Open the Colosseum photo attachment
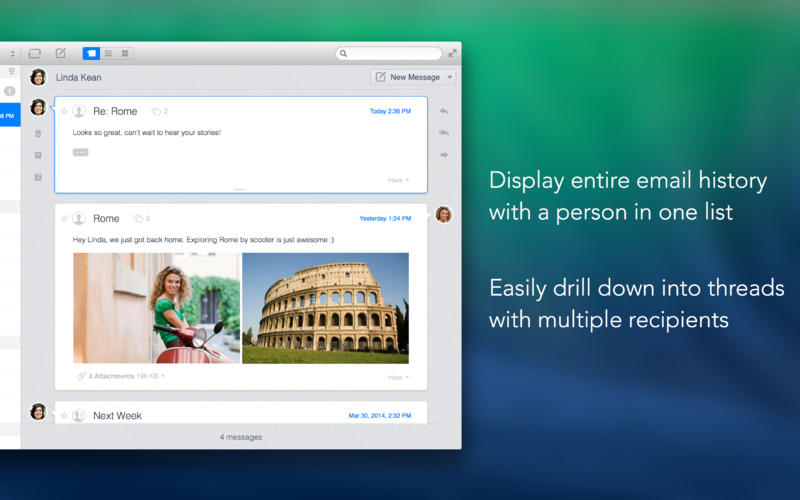This screenshot has height=500, width=800. point(325,307)
